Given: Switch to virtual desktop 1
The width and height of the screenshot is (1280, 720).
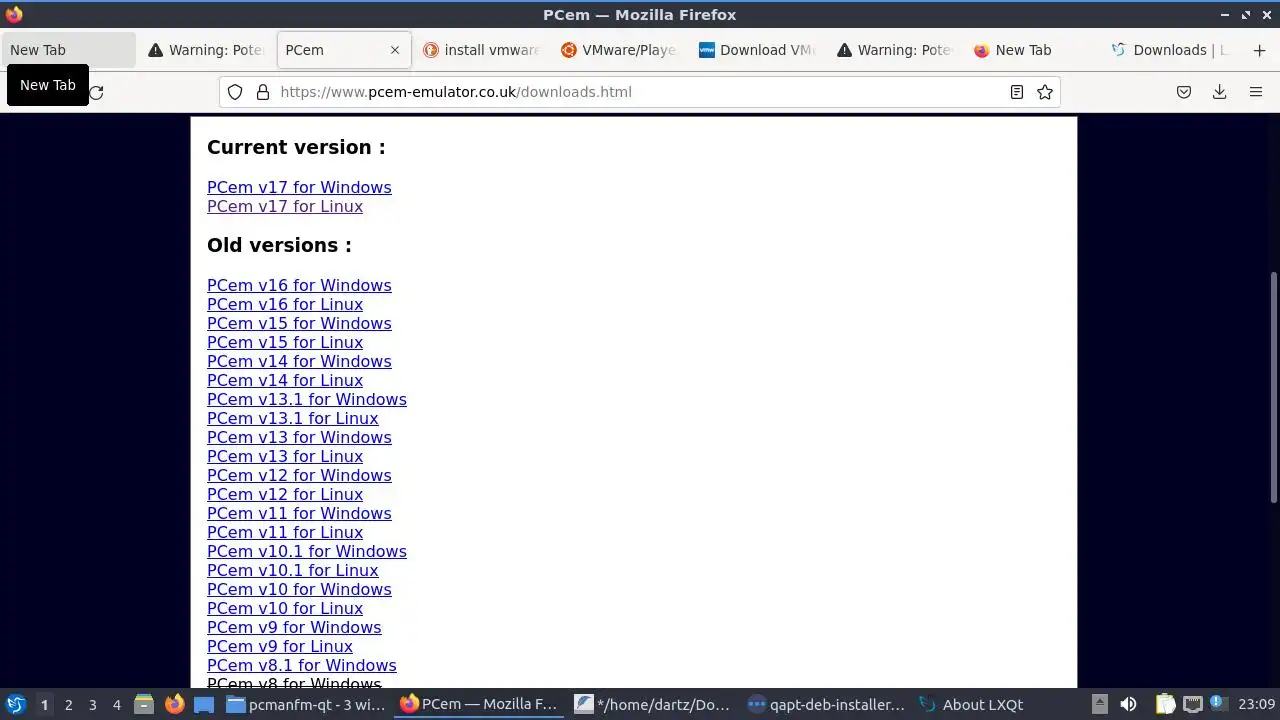Looking at the screenshot, I should [x=44, y=704].
